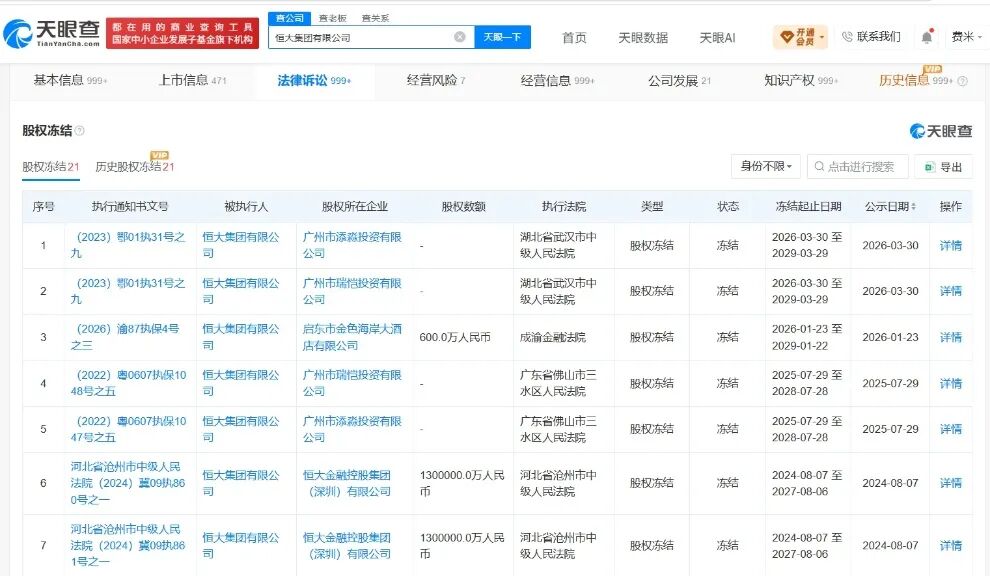Open the 历史信息 VIP tab
Screen dimensions: 990x576
tap(915, 80)
